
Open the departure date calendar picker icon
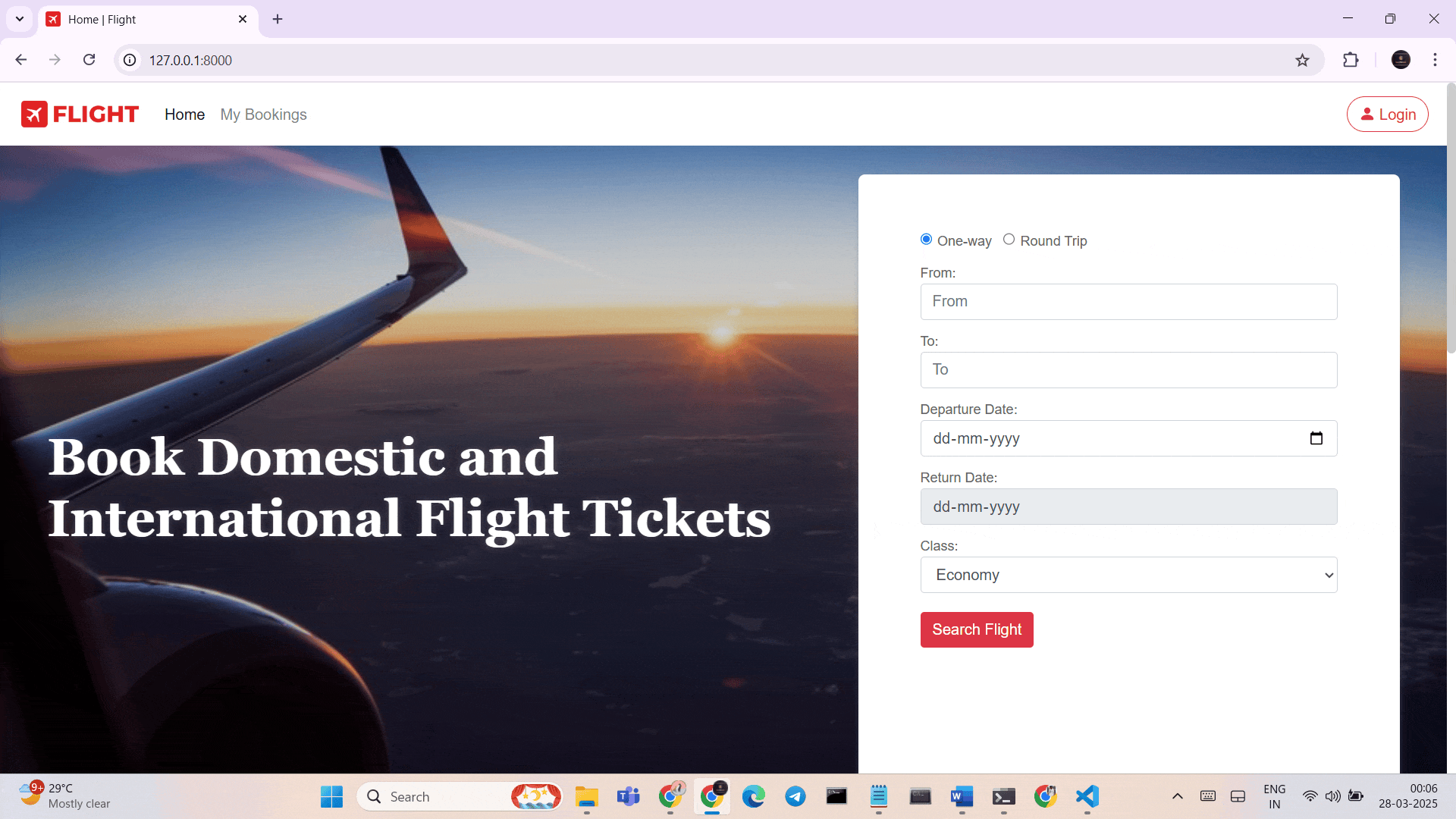(1316, 438)
